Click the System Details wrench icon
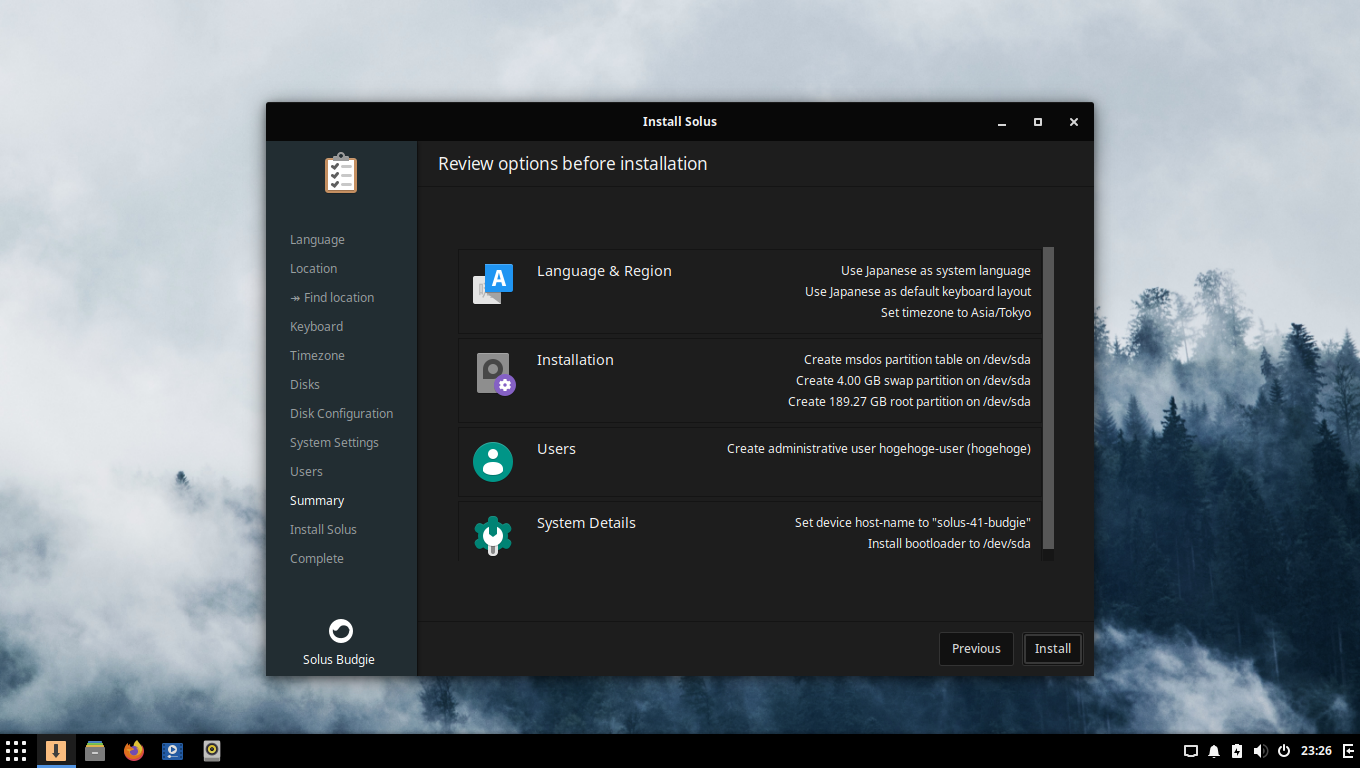 pyautogui.click(x=493, y=536)
